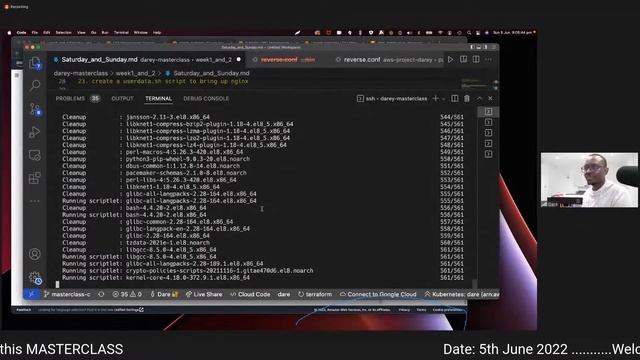Open the Search view in activity bar

tap(35, 85)
